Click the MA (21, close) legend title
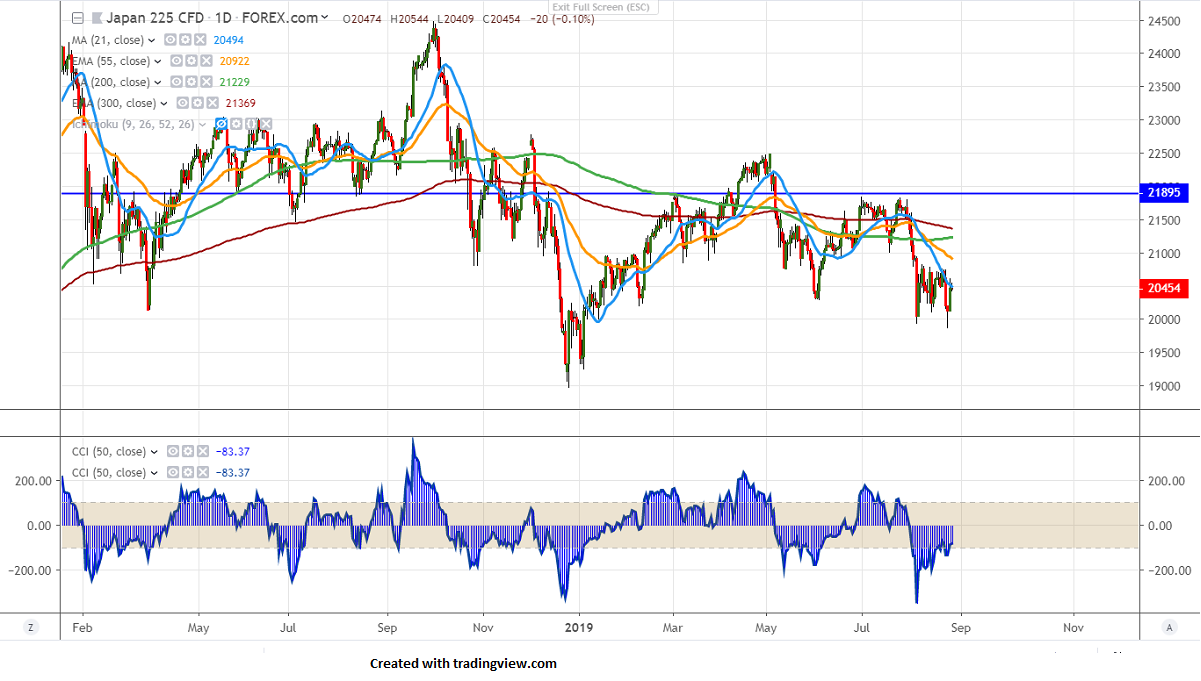 107,41
